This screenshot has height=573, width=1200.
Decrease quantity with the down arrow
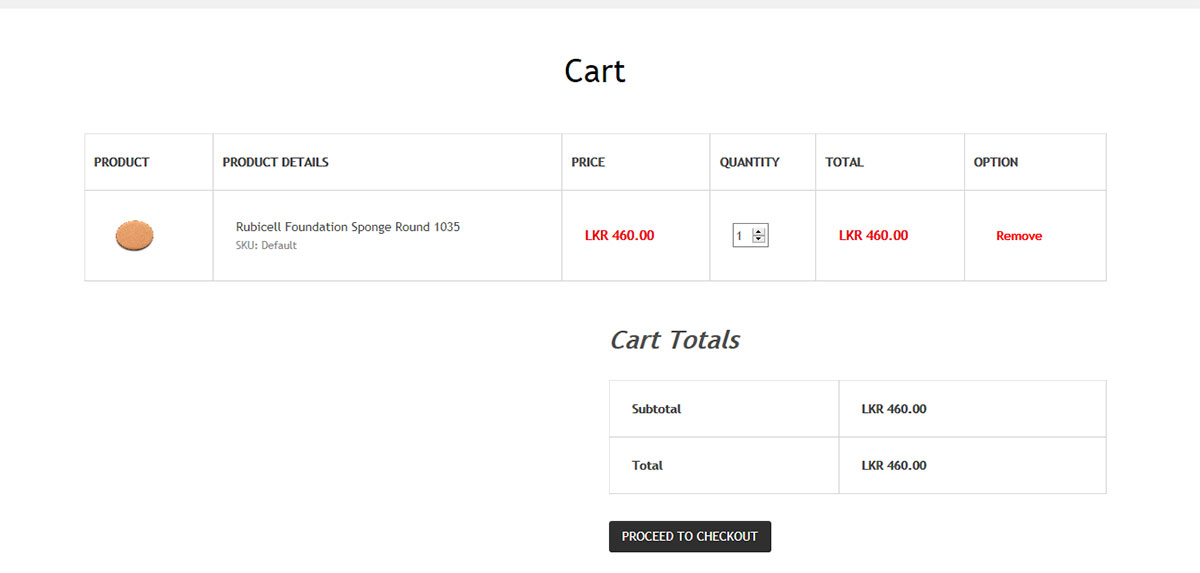[759, 240]
